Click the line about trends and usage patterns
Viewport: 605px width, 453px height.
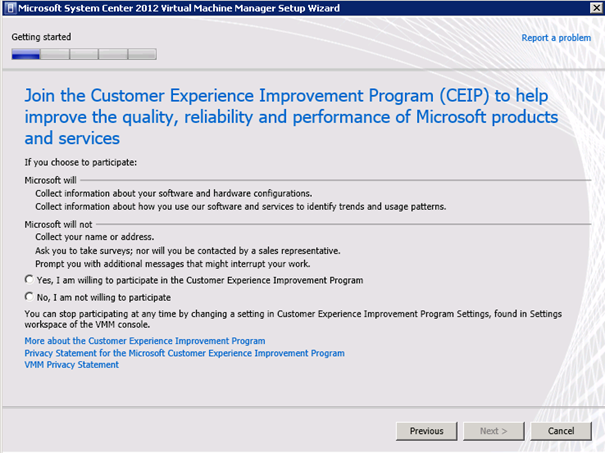pyautogui.click(x=241, y=207)
